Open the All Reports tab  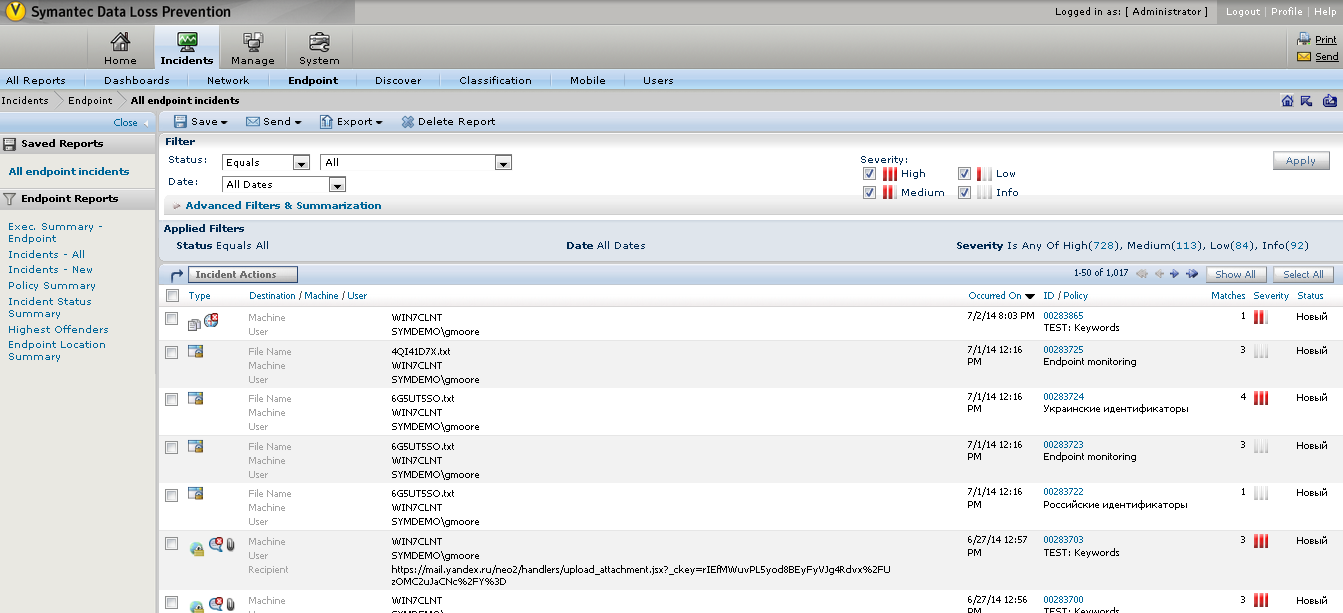click(x=36, y=80)
